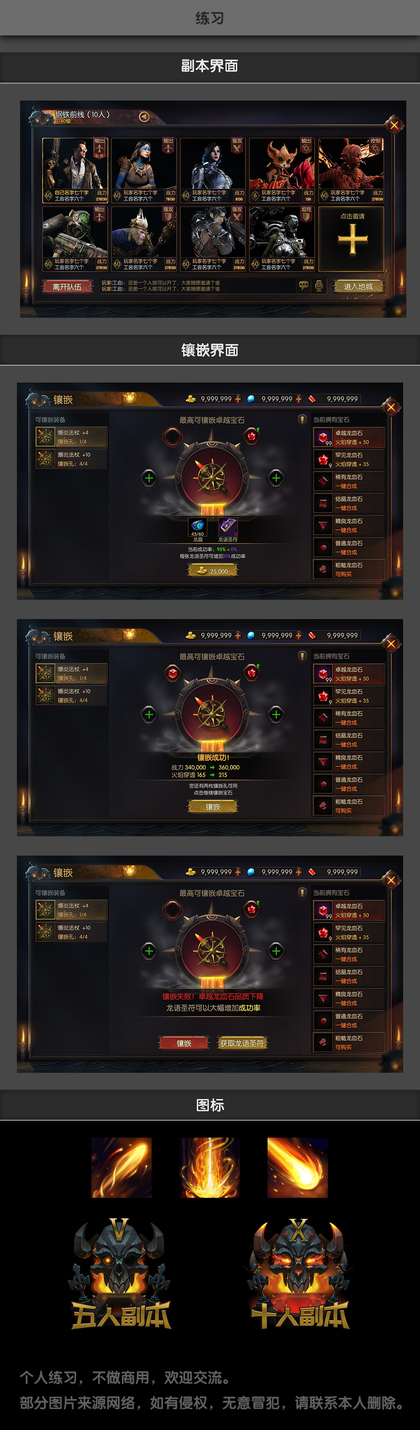Select the vertical flame pillar skill icon
Image resolution: width=420 pixels, height=1430 pixels.
click(209, 1167)
